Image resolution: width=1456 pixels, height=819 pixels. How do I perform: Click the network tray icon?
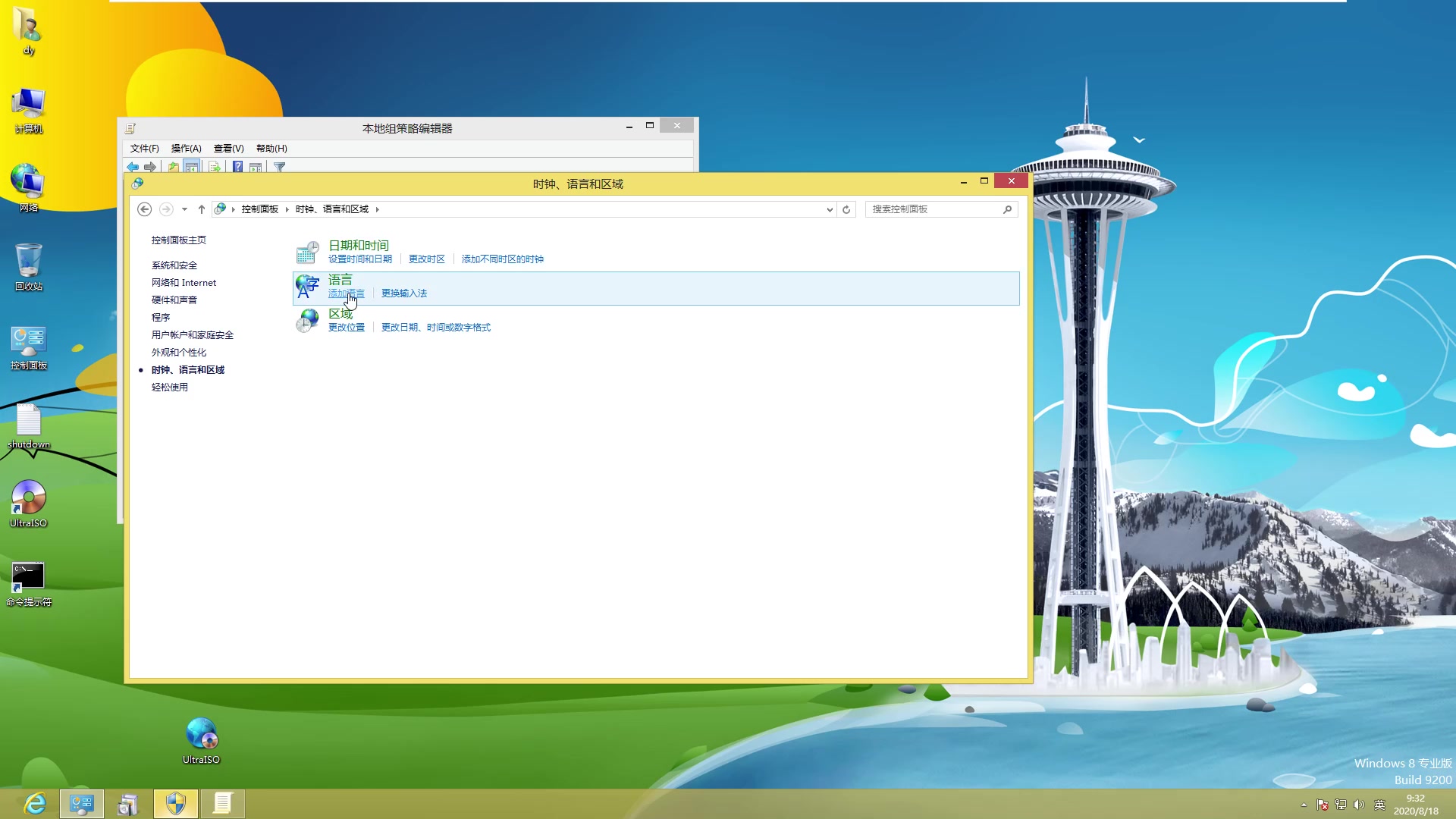point(1341,805)
